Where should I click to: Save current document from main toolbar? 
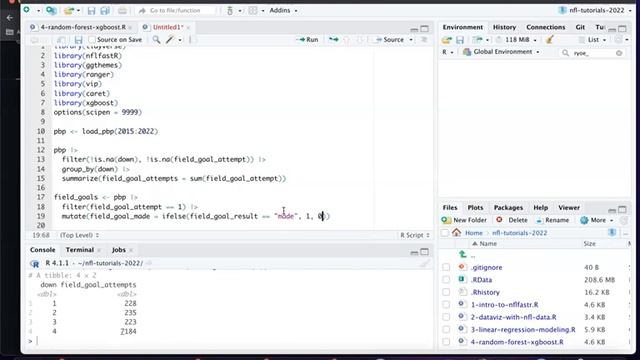(91, 11)
